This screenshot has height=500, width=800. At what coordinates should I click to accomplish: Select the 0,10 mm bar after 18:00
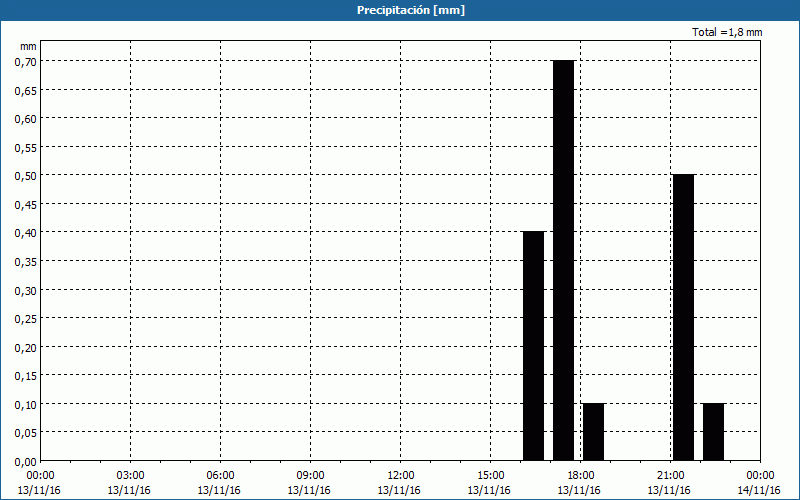(593, 432)
